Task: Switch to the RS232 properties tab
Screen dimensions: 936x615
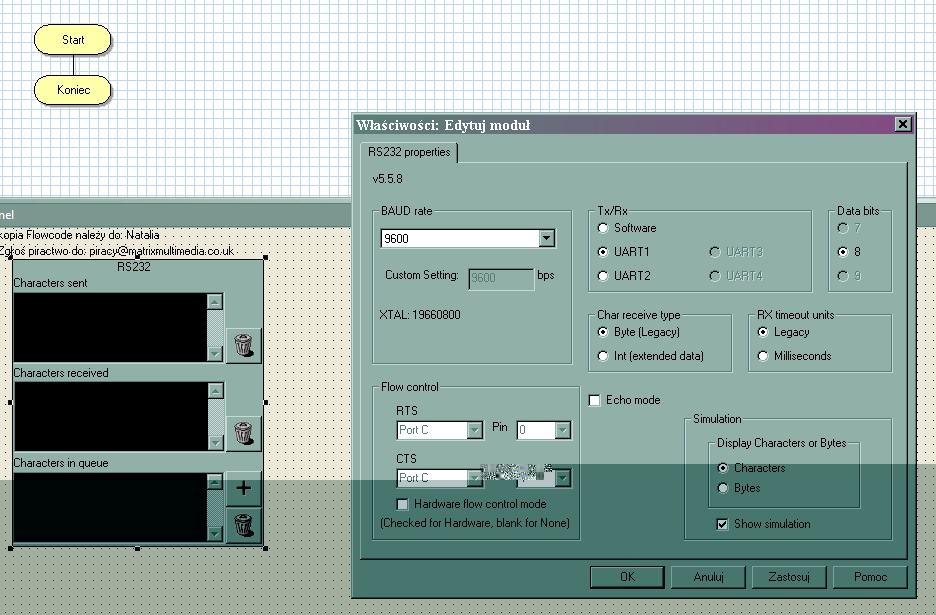Action: click(x=409, y=152)
